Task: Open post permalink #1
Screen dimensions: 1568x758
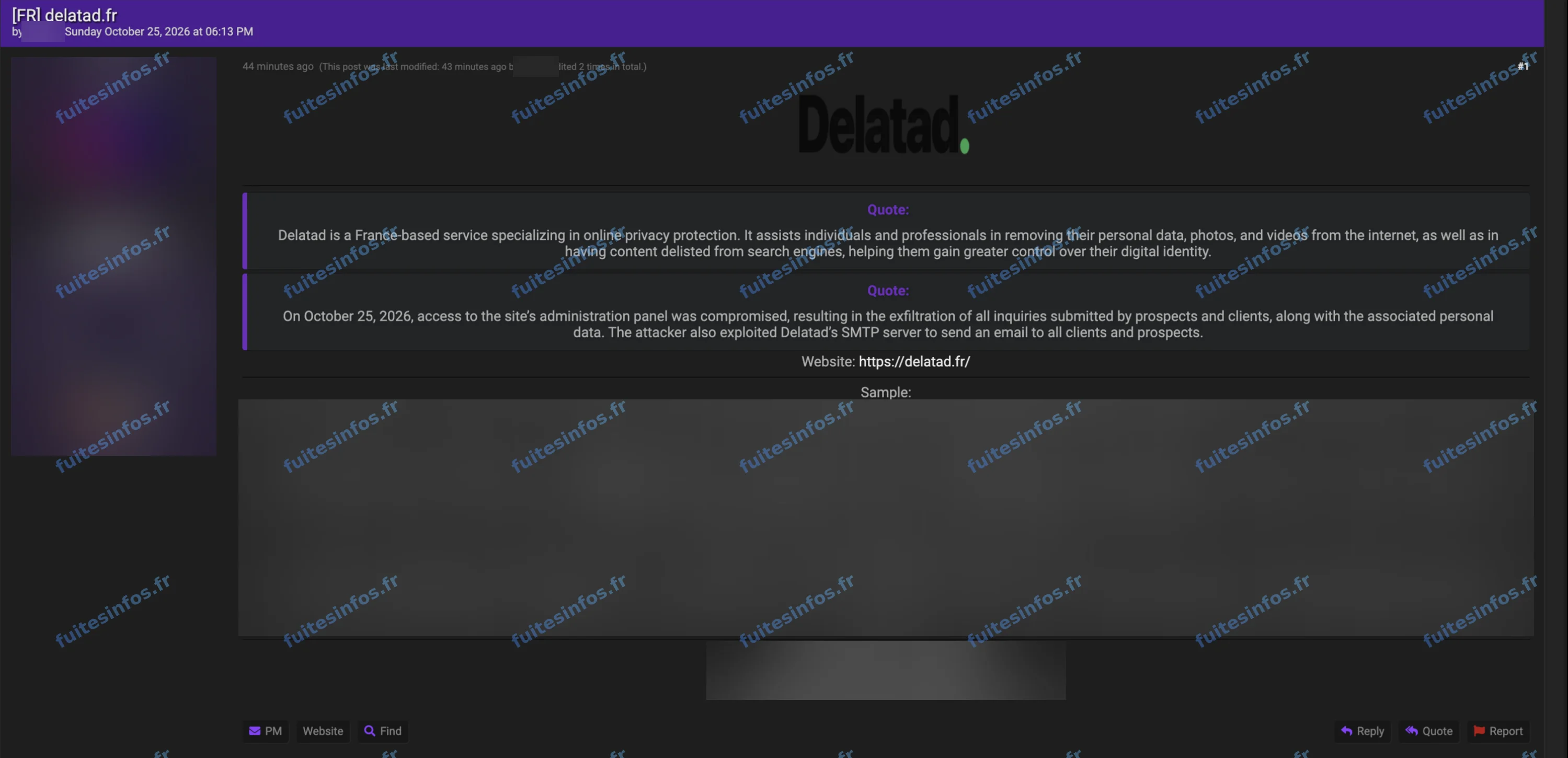Action: 1523,66
